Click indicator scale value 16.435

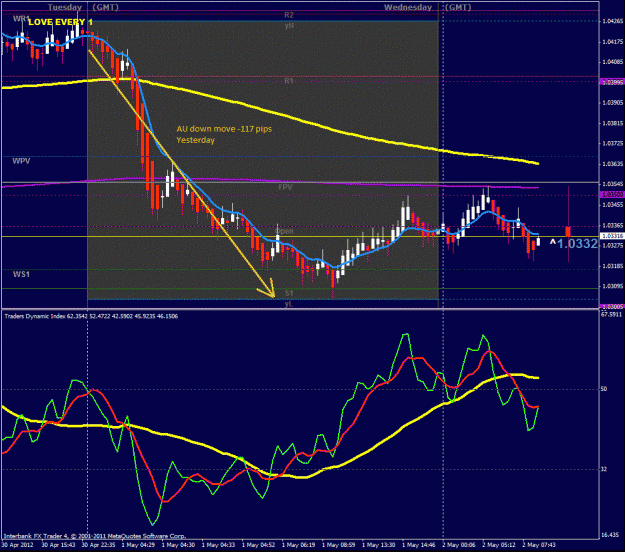tap(610, 535)
